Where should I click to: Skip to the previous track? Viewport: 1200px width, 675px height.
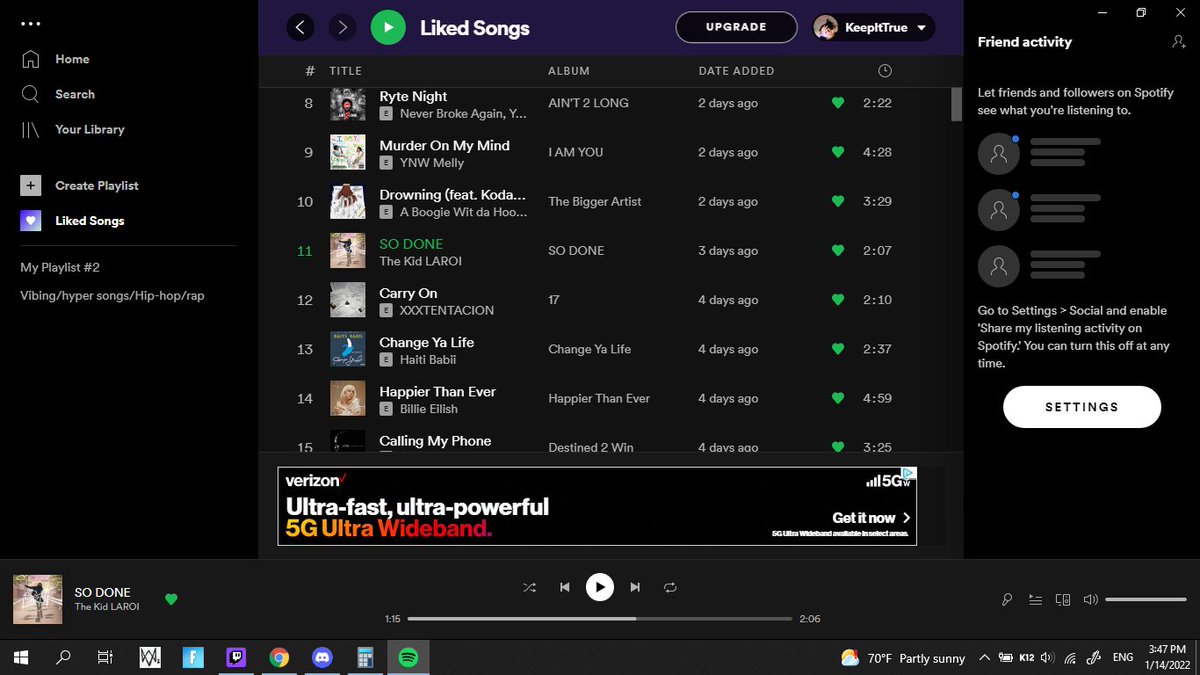tap(564, 587)
